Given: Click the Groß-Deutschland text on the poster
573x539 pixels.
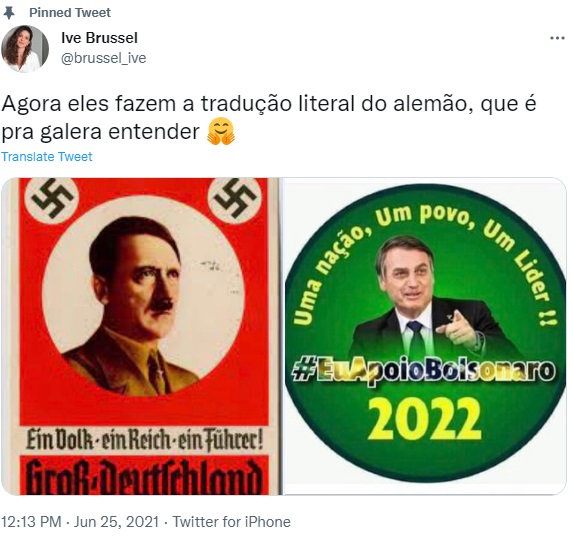Looking at the screenshot, I should (x=144, y=477).
